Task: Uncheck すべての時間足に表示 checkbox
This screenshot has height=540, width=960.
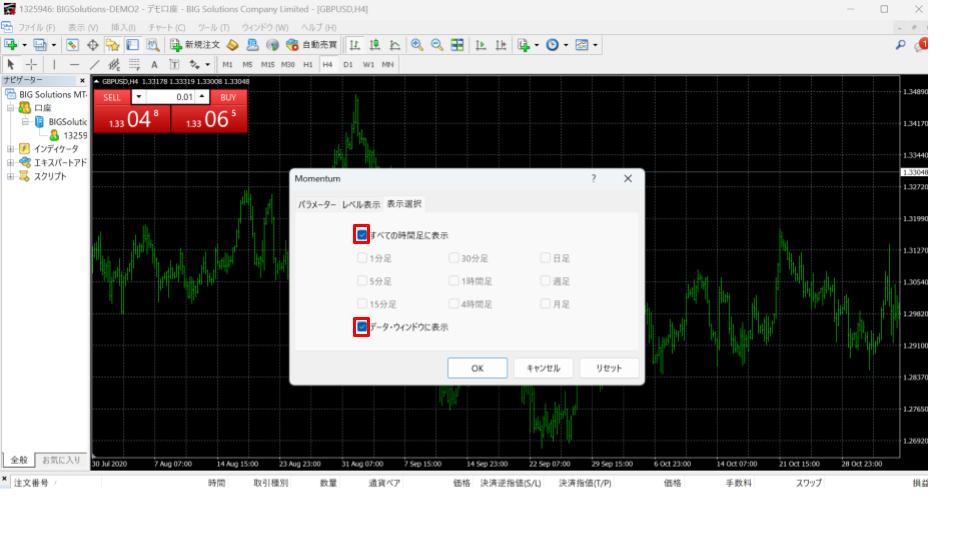Action: point(362,235)
